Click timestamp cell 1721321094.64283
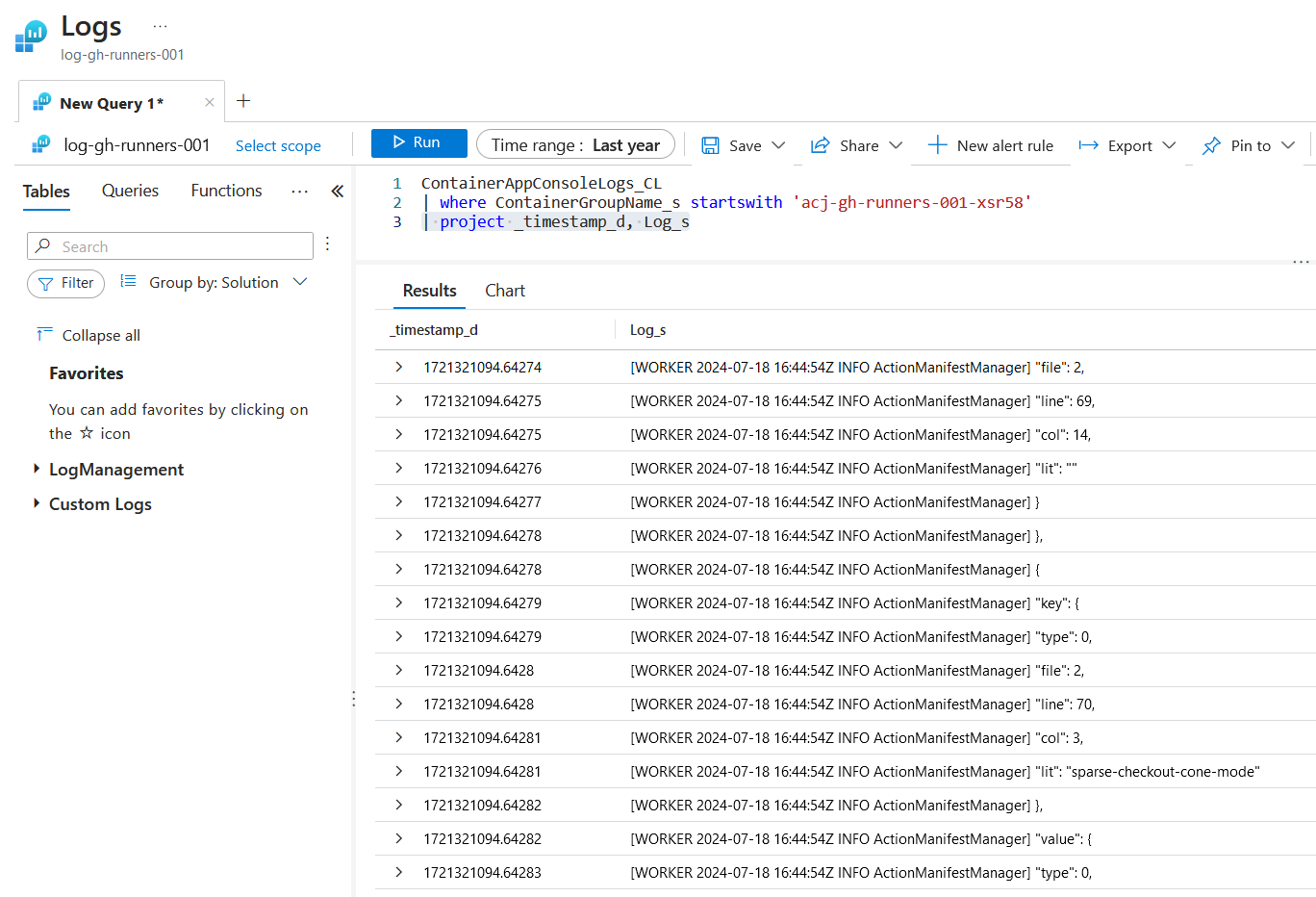Viewport: 1316px width, 897px height. coord(482,872)
